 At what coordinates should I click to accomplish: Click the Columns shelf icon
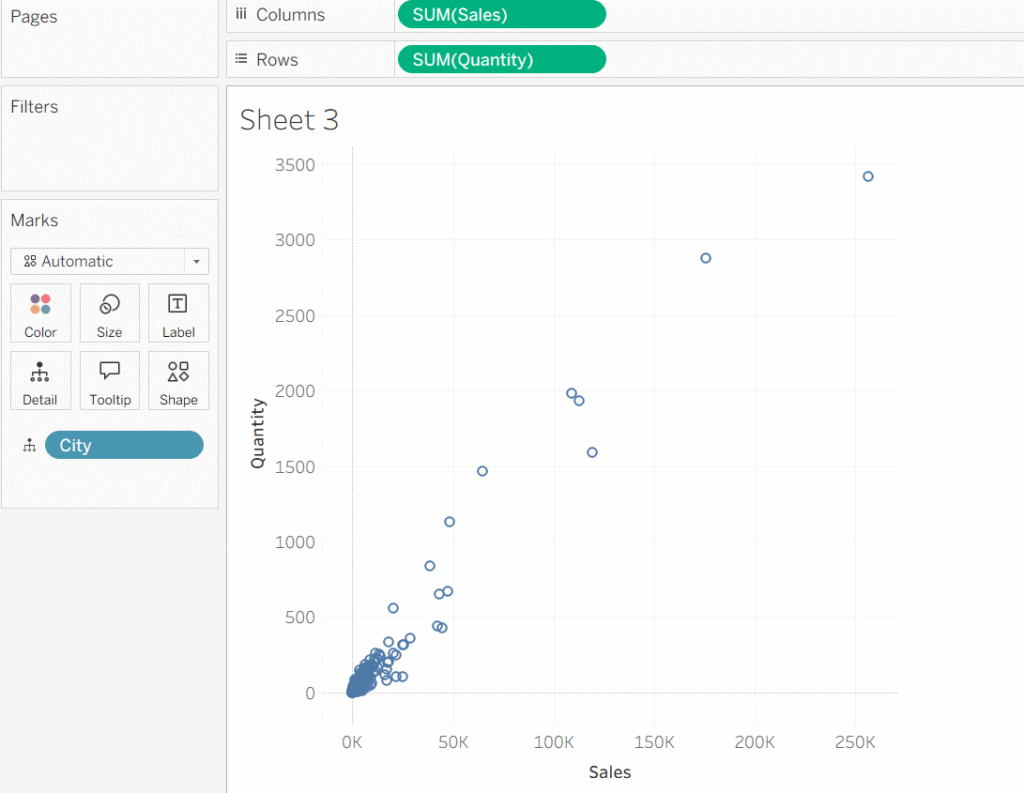click(x=241, y=15)
